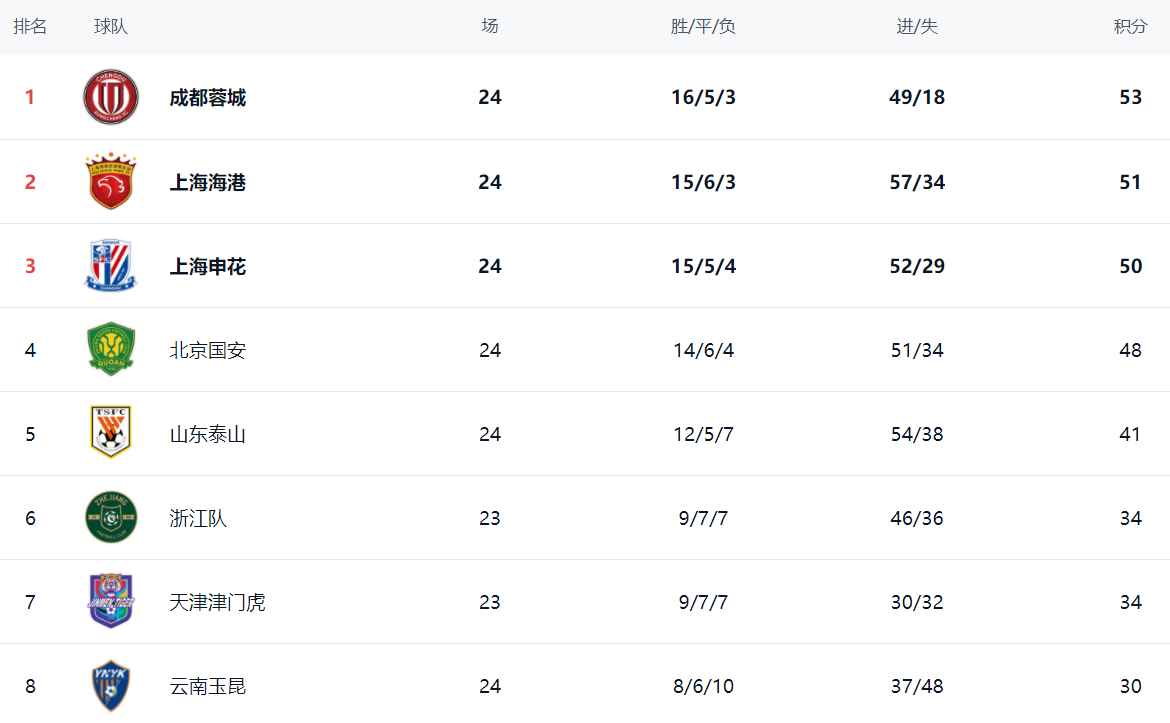Click the Tianjin Jinmen Tiger badge

pyautogui.click(x=110, y=601)
